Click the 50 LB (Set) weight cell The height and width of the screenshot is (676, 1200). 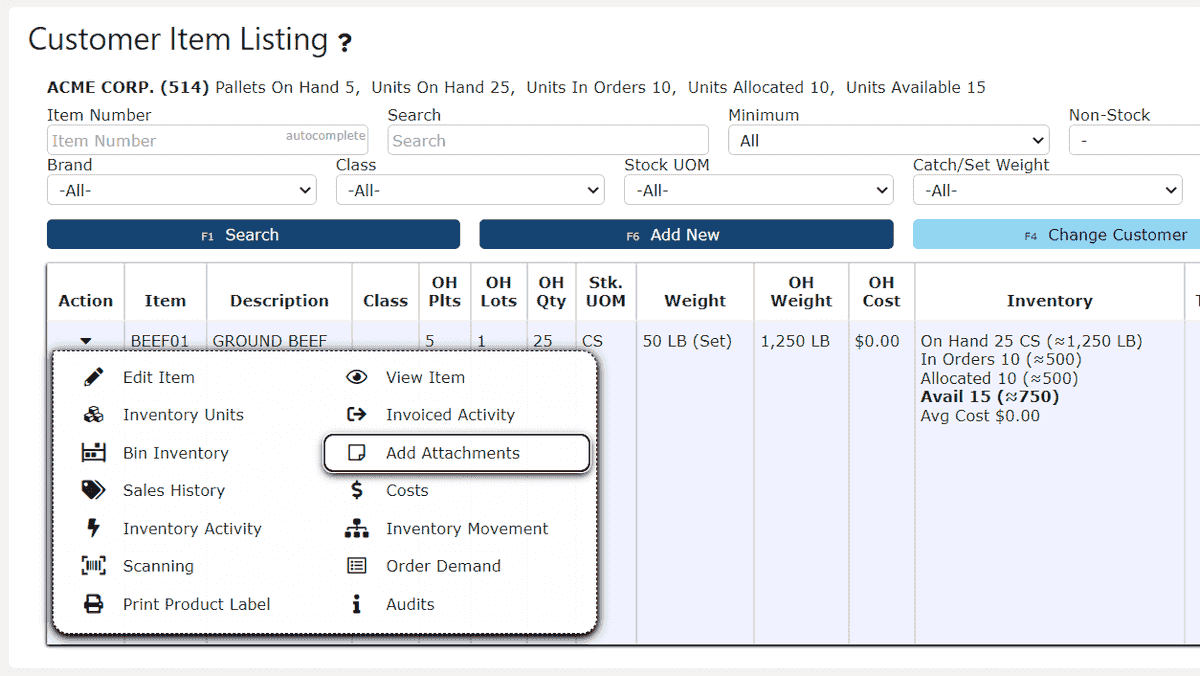click(x=687, y=341)
